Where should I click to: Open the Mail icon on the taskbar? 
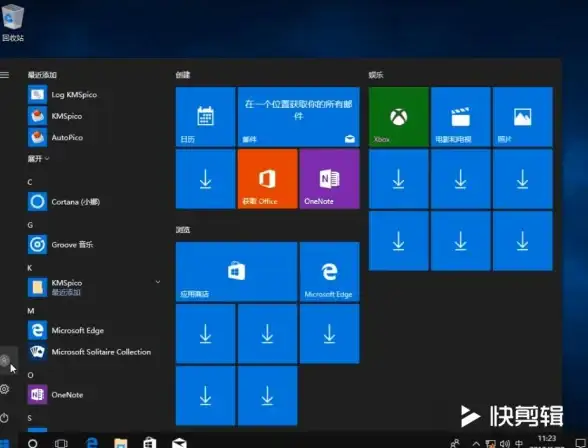point(179,443)
